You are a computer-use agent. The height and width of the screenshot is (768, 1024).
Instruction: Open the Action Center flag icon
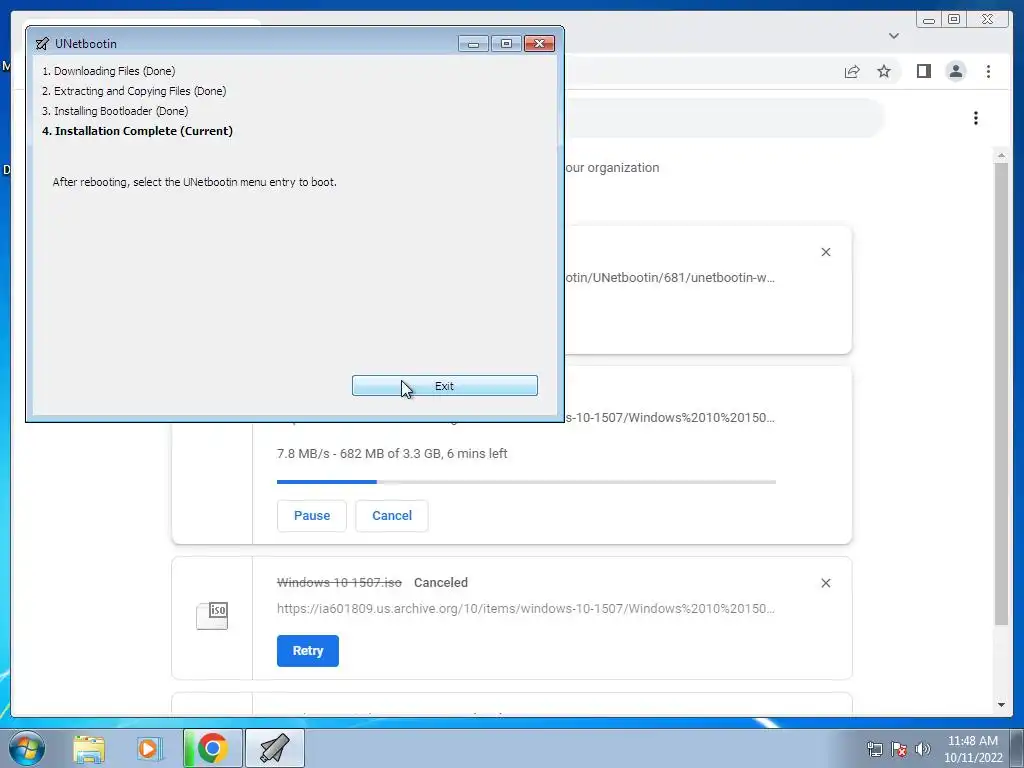899,749
